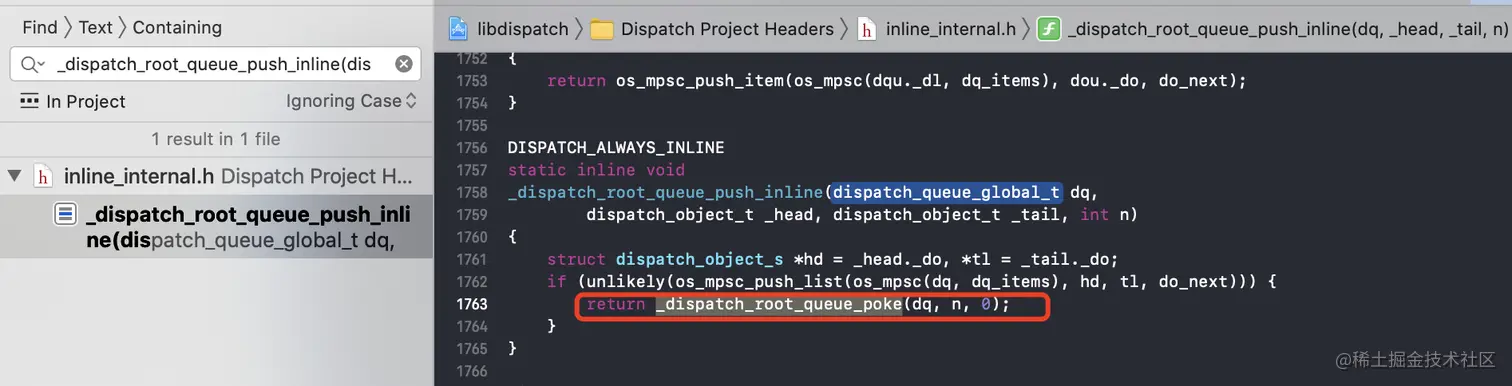This screenshot has width=1512, height=386.
Task: Click the green function symbol icon
Action: [1049, 29]
